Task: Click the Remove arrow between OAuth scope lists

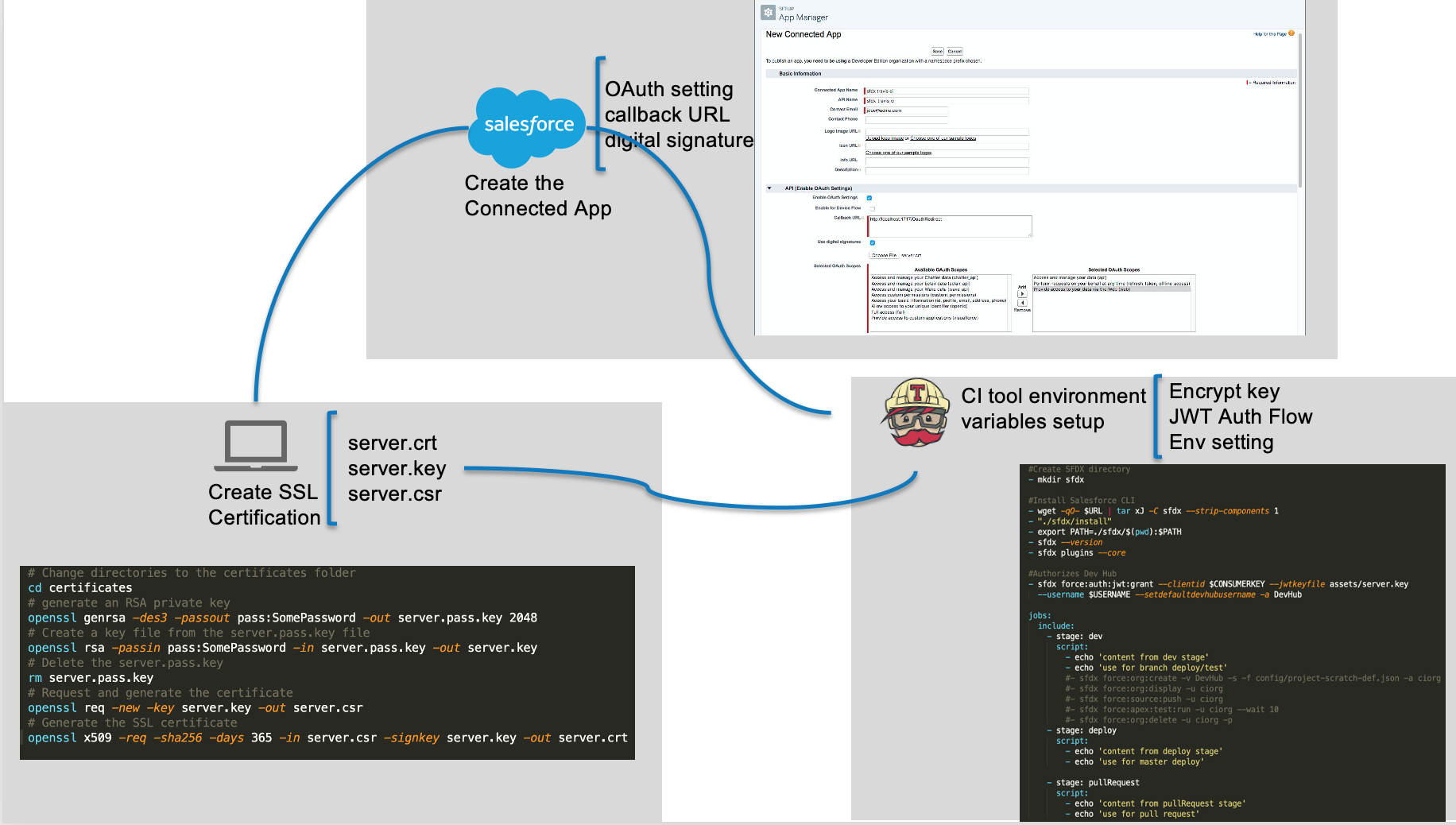Action: click(1022, 303)
